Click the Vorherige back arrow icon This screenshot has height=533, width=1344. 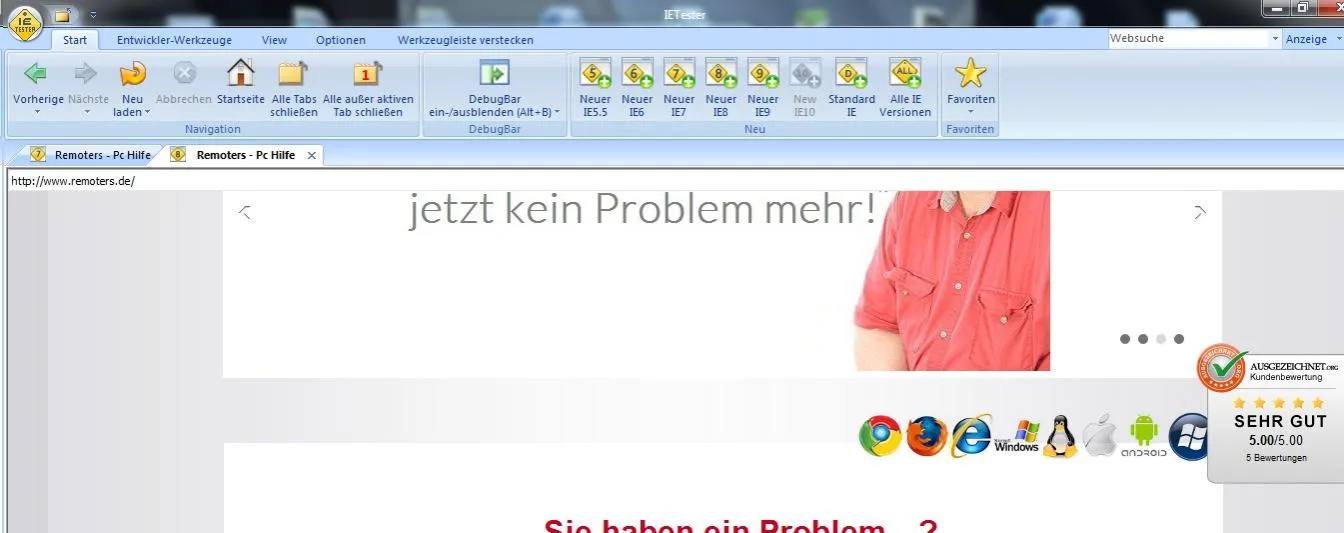(x=37, y=73)
